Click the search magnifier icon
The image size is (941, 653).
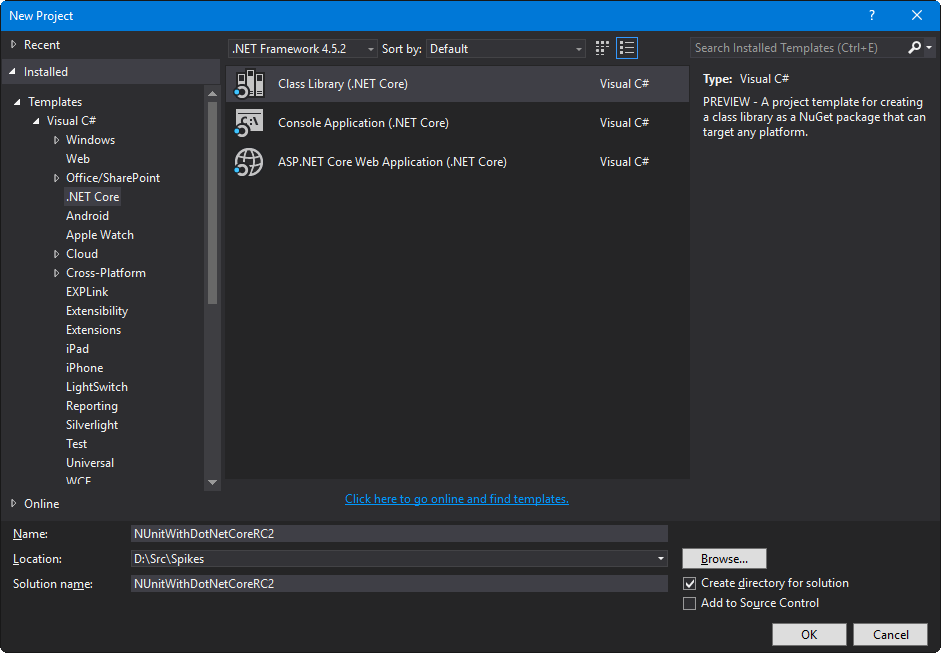click(913, 47)
